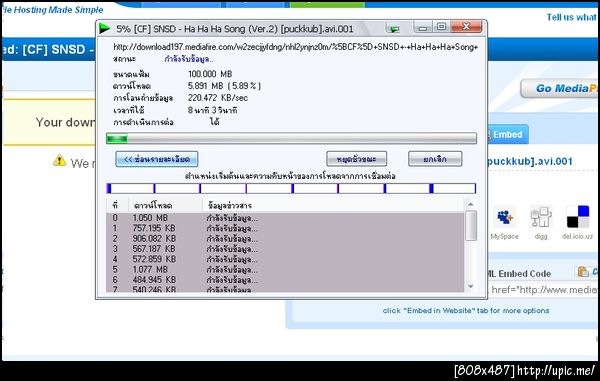Image resolution: width=600 pixels, height=381 pixels.
Task: Minimize the download progress dialog
Action: pos(422,28)
